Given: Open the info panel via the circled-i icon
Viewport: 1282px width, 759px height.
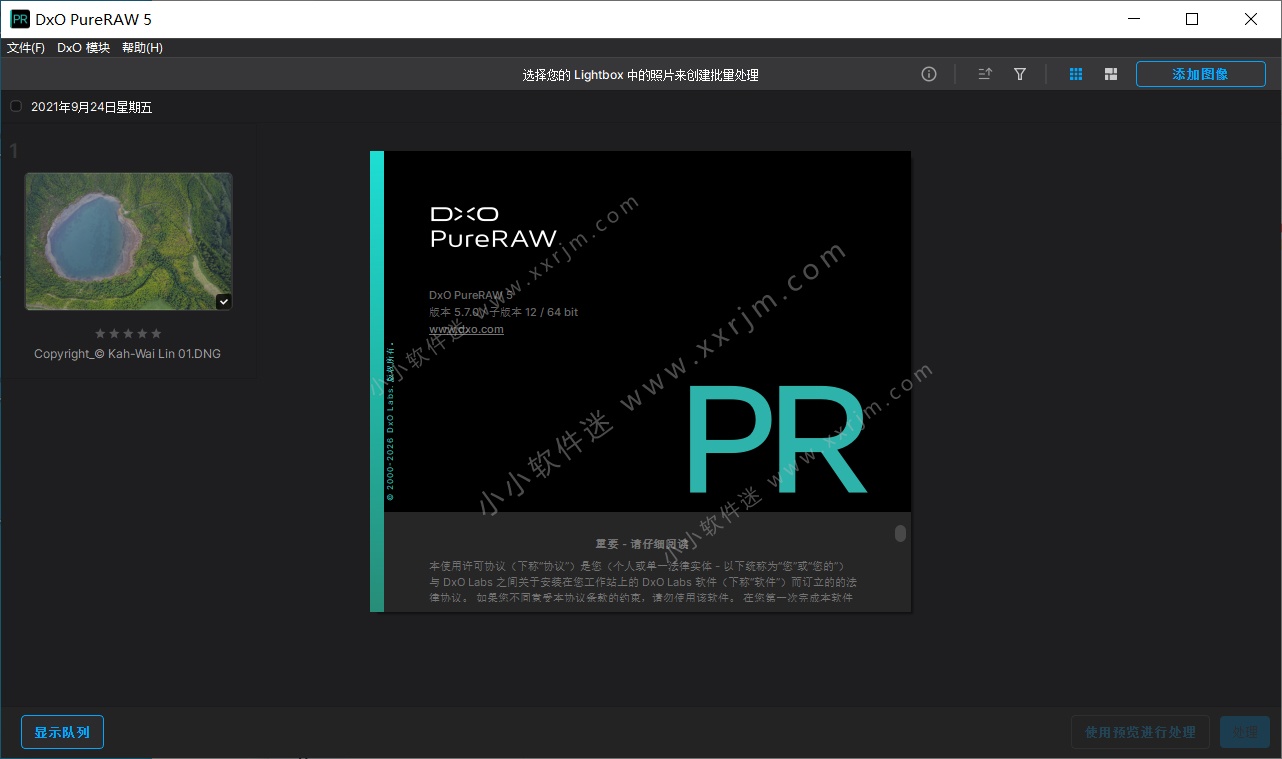Looking at the screenshot, I should 928,73.
